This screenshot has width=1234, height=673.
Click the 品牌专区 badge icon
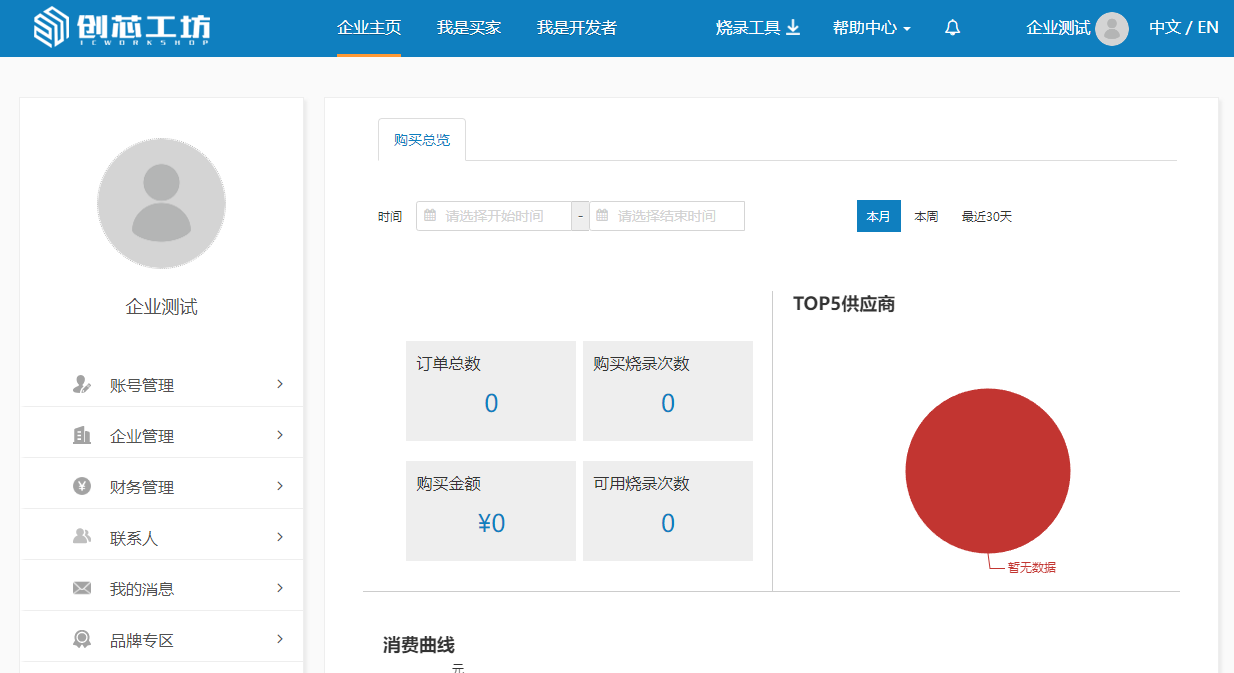(x=82, y=640)
